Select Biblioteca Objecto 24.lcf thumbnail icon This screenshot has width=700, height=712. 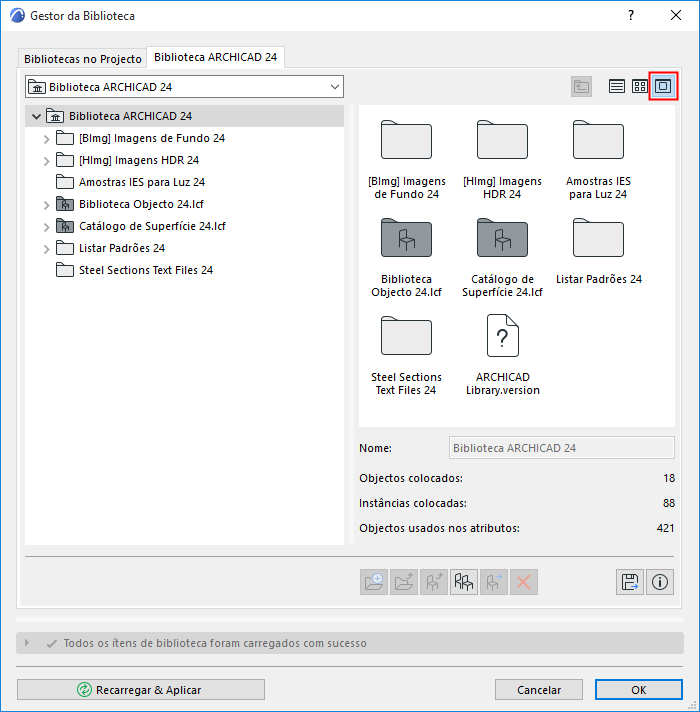(406, 238)
